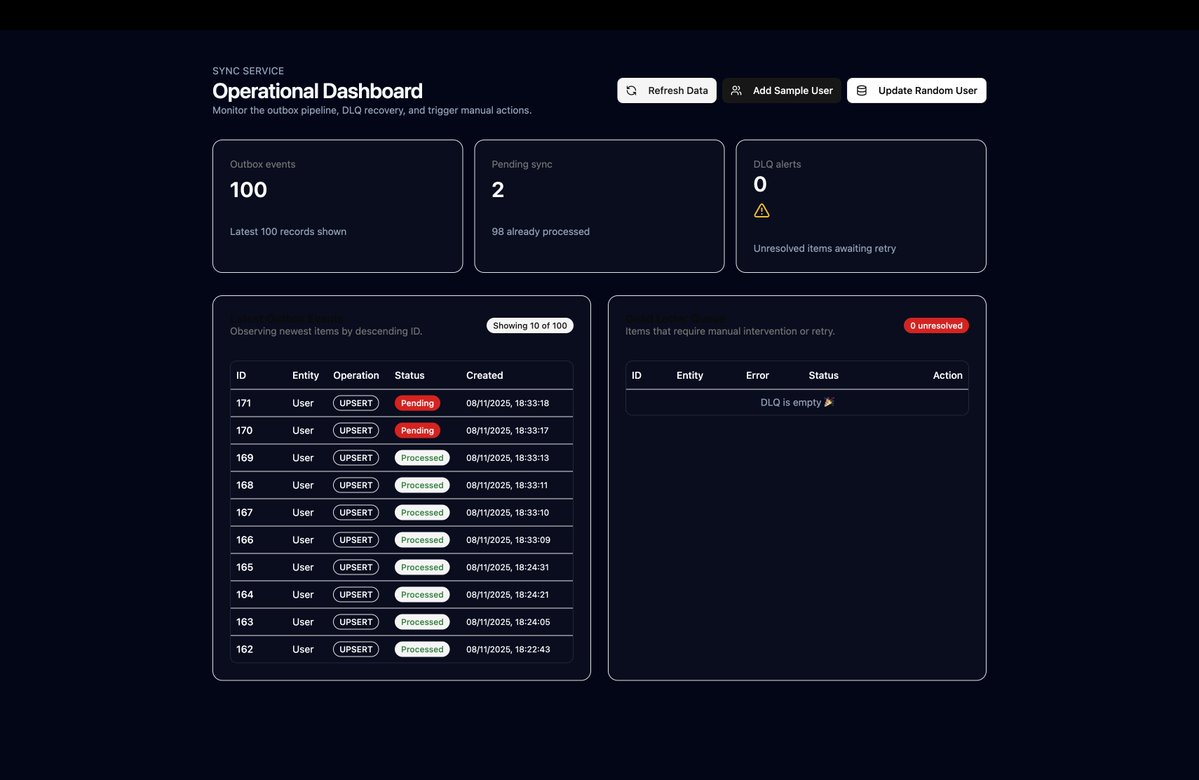
Task: Select the ID cell 166
Action: click(x=245, y=540)
